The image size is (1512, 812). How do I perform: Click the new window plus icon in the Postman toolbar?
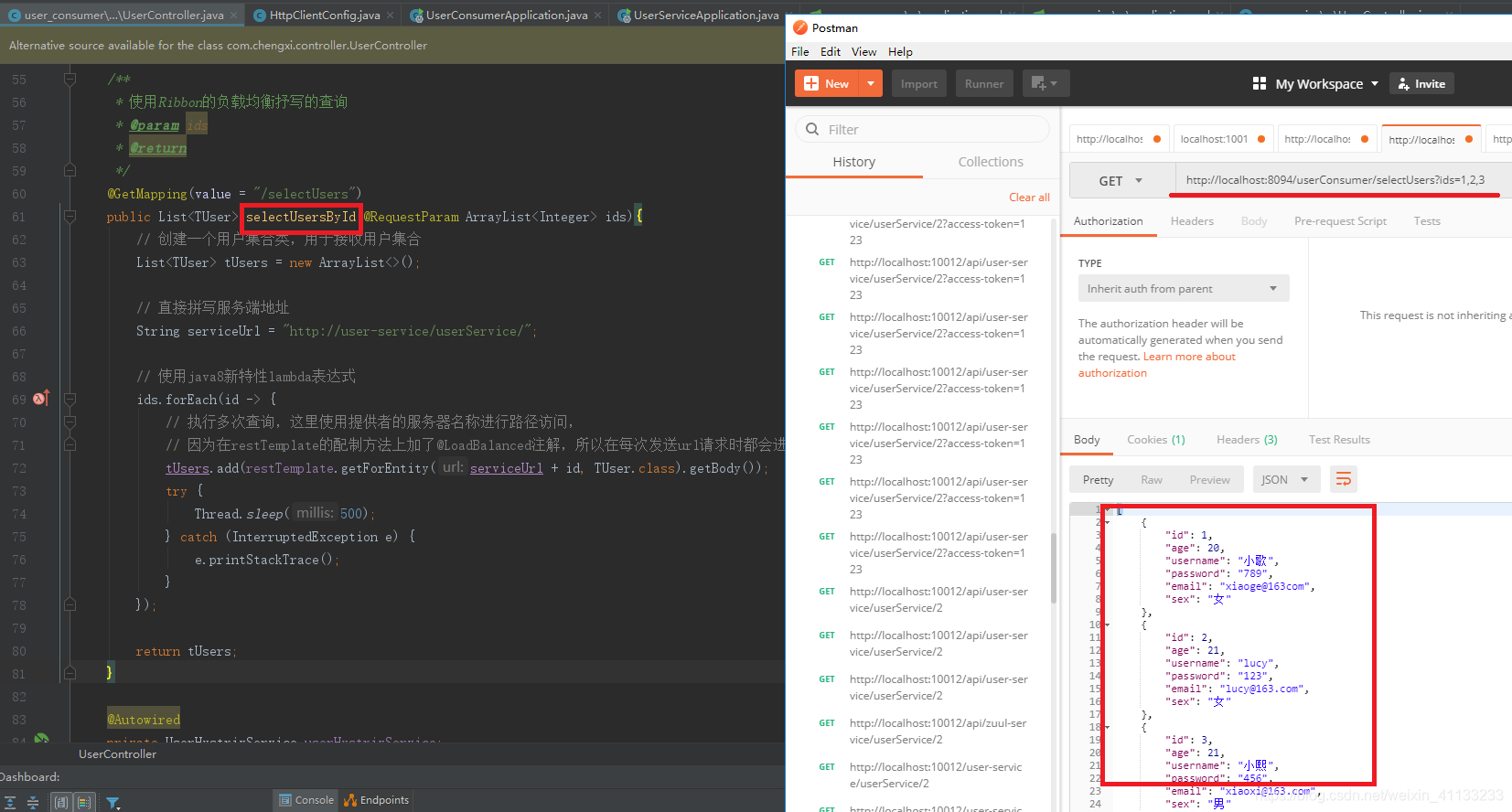pos(1046,83)
